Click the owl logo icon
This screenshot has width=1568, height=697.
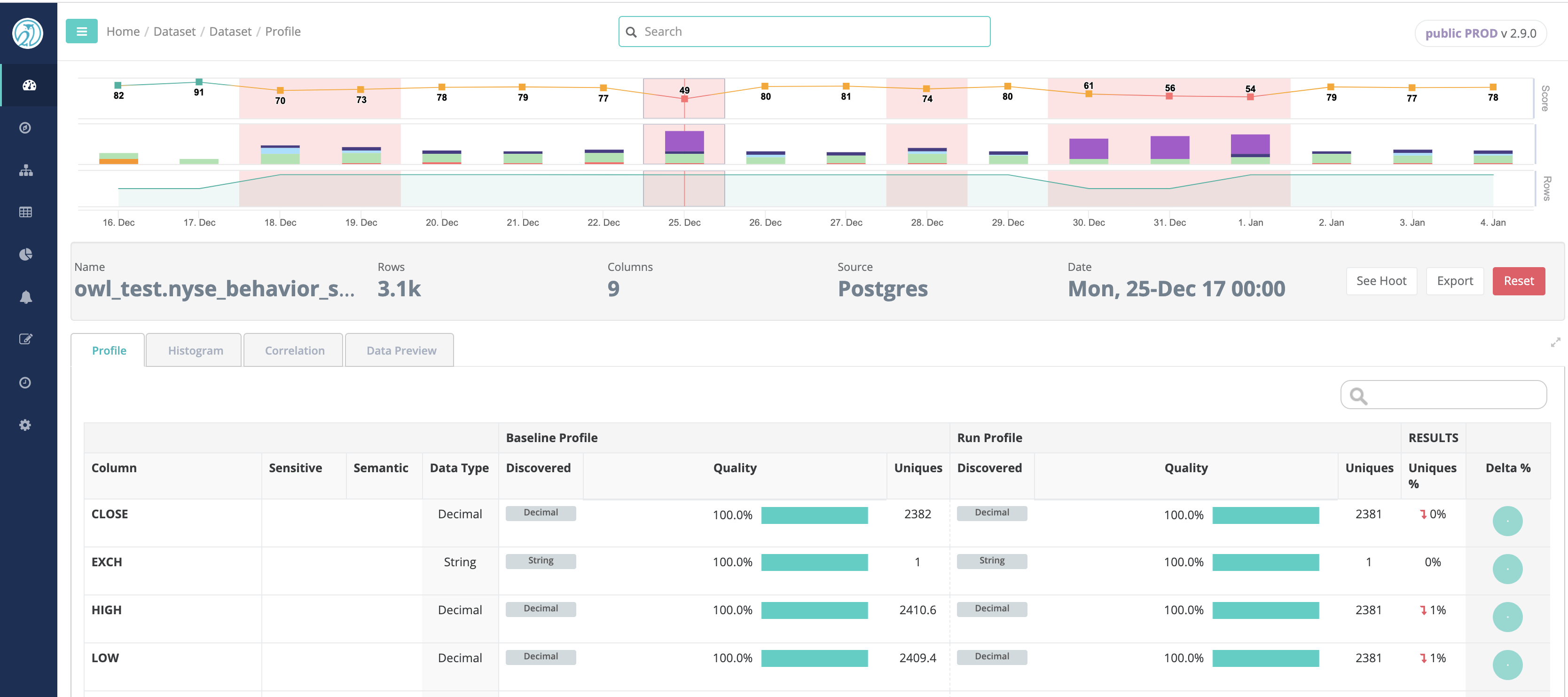coord(27,33)
